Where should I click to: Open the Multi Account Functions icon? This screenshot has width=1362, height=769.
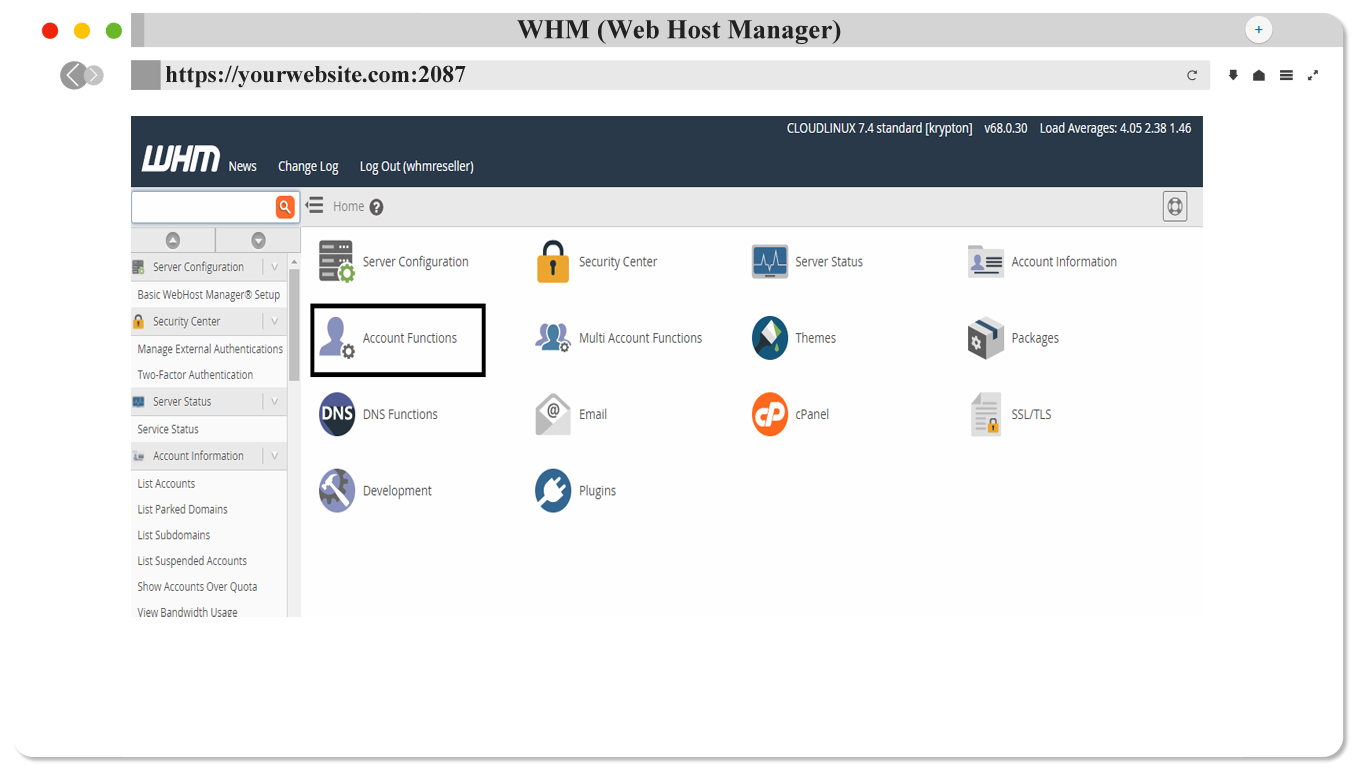tap(553, 338)
